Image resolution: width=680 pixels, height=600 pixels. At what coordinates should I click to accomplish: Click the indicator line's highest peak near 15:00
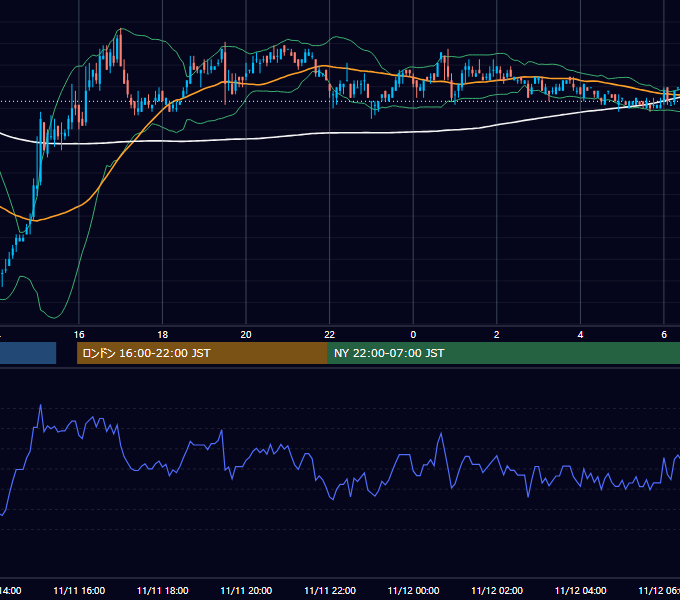coord(41,406)
